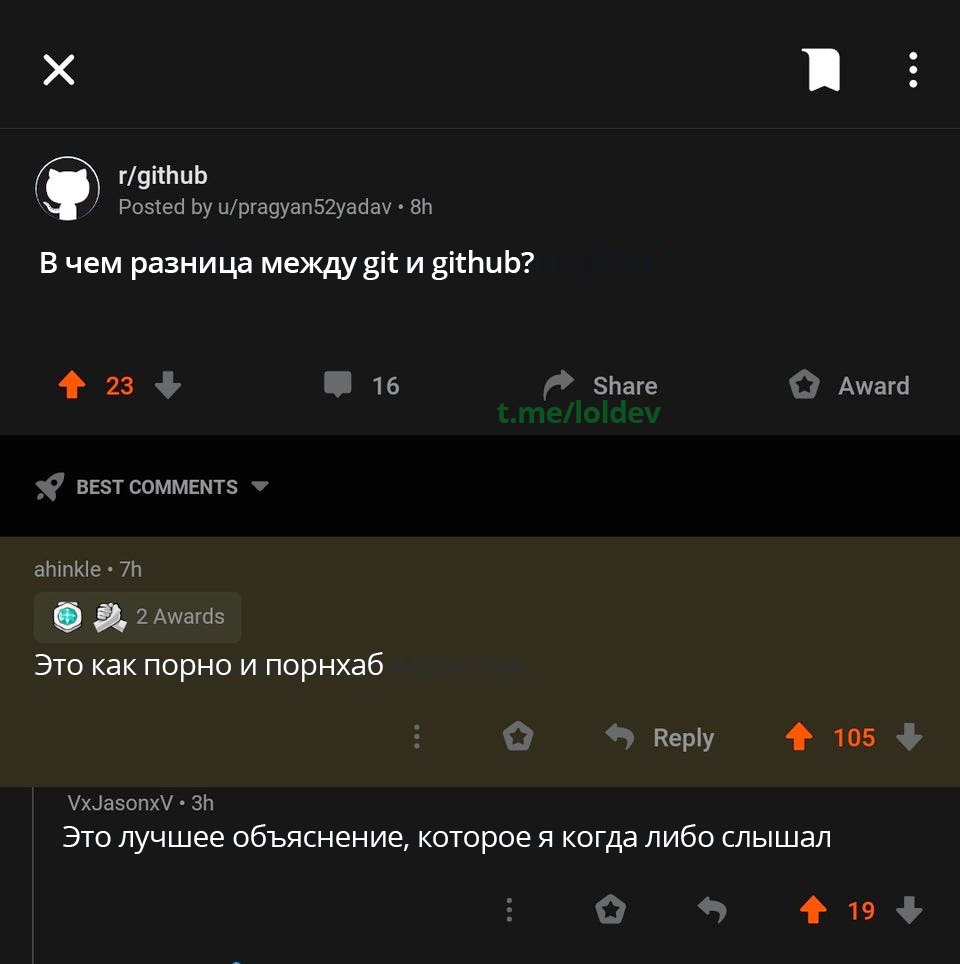The width and height of the screenshot is (960, 964).
Task: Give an Award to the post
Action: (849, 385)
